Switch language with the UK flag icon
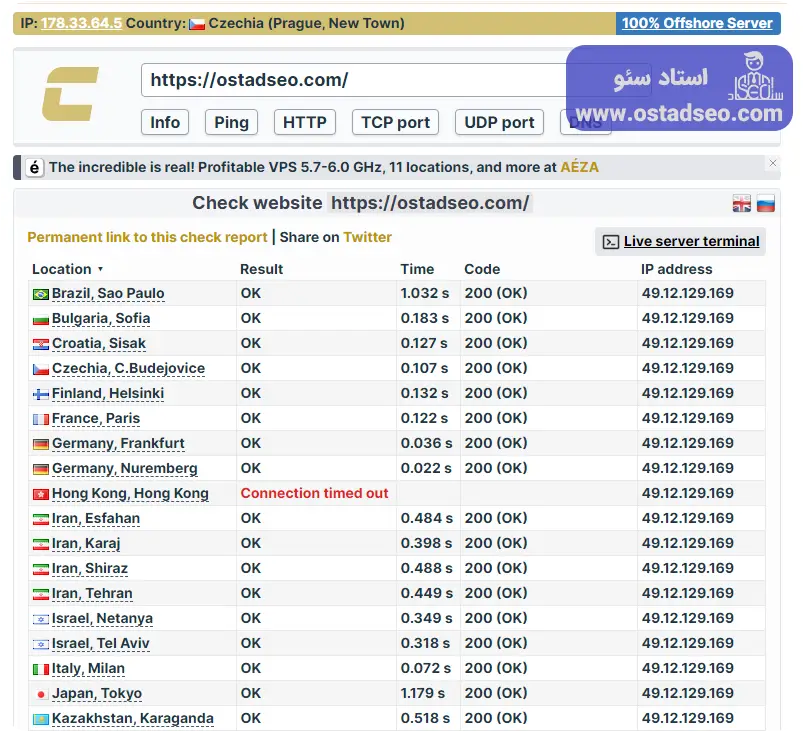This screenshot has width=807, height=735. tap(742, 204)
